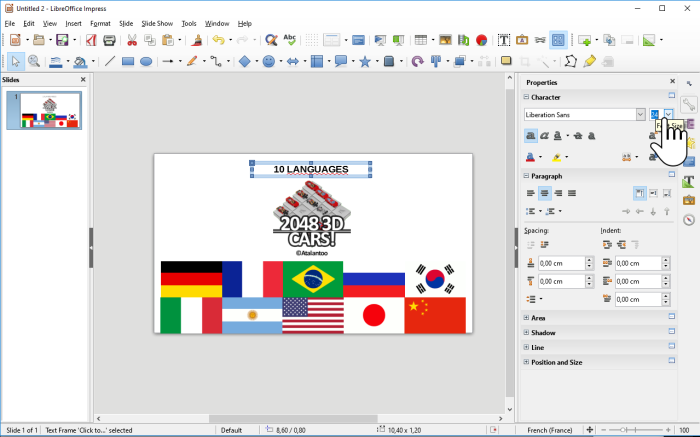
Task: Open the Gallery sidebar deck
Action: [689, 200]
